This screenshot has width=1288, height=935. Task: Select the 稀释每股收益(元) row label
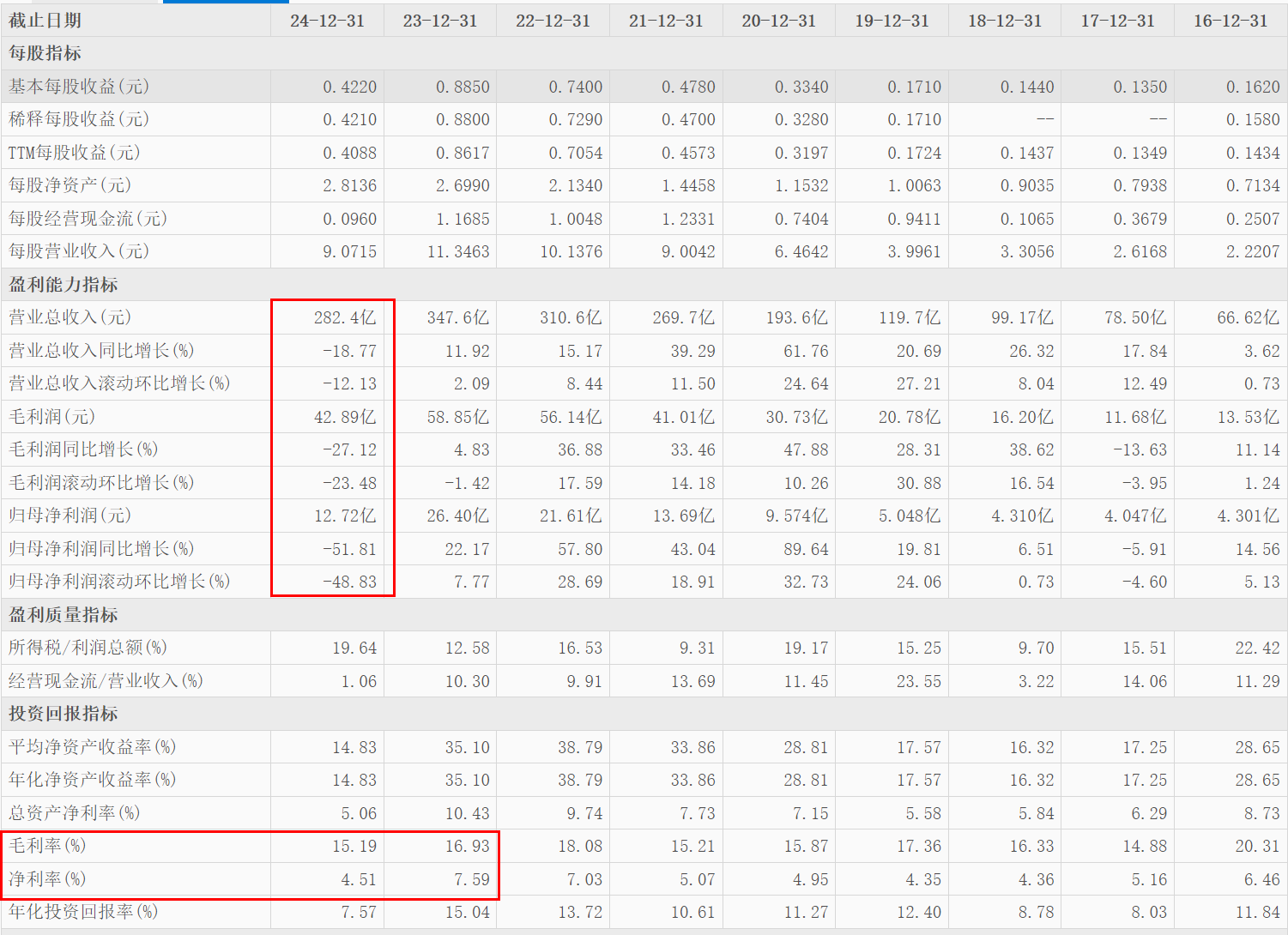click(x=79, y=119)
